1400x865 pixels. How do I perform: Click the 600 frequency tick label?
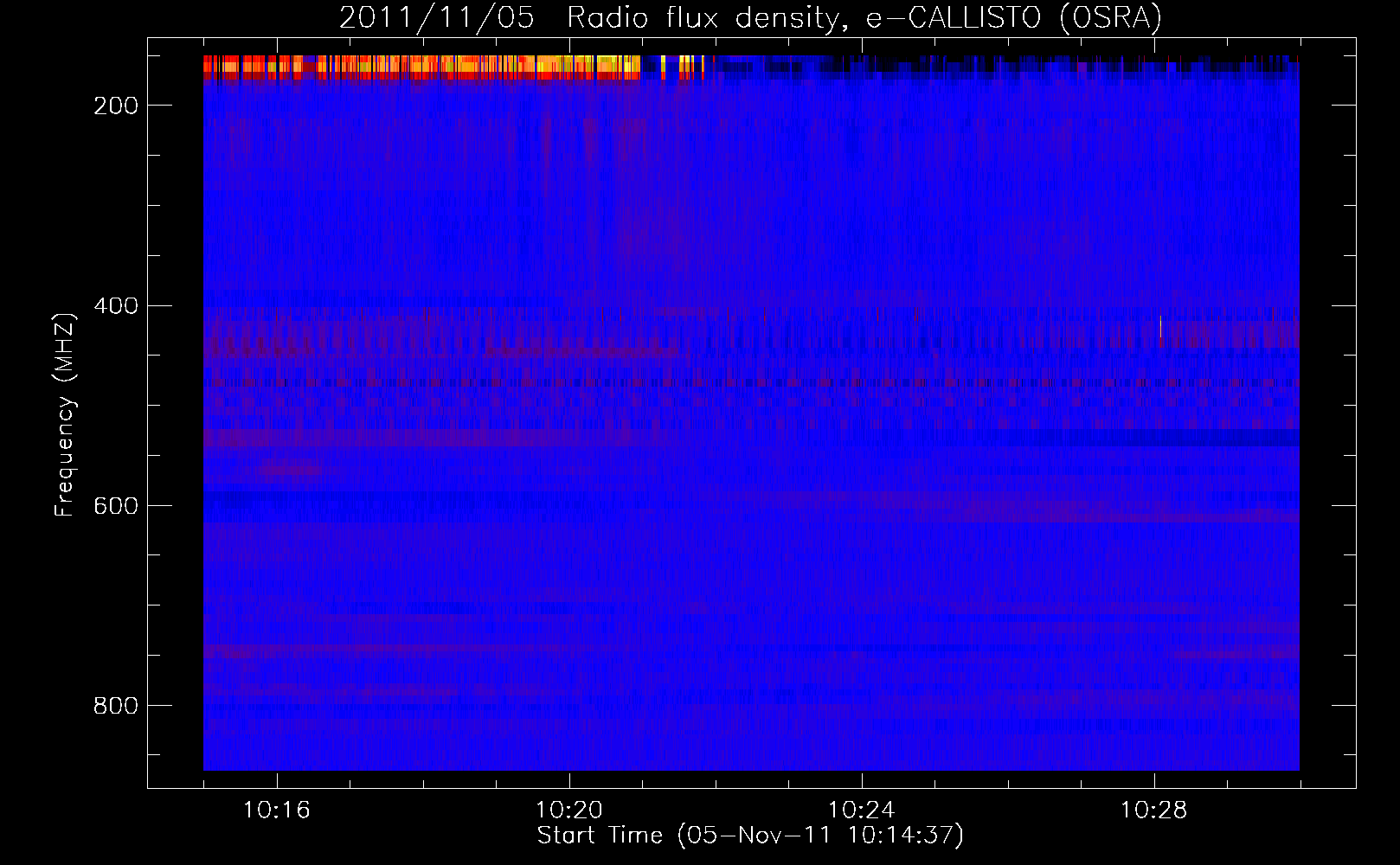click(116, 506)
